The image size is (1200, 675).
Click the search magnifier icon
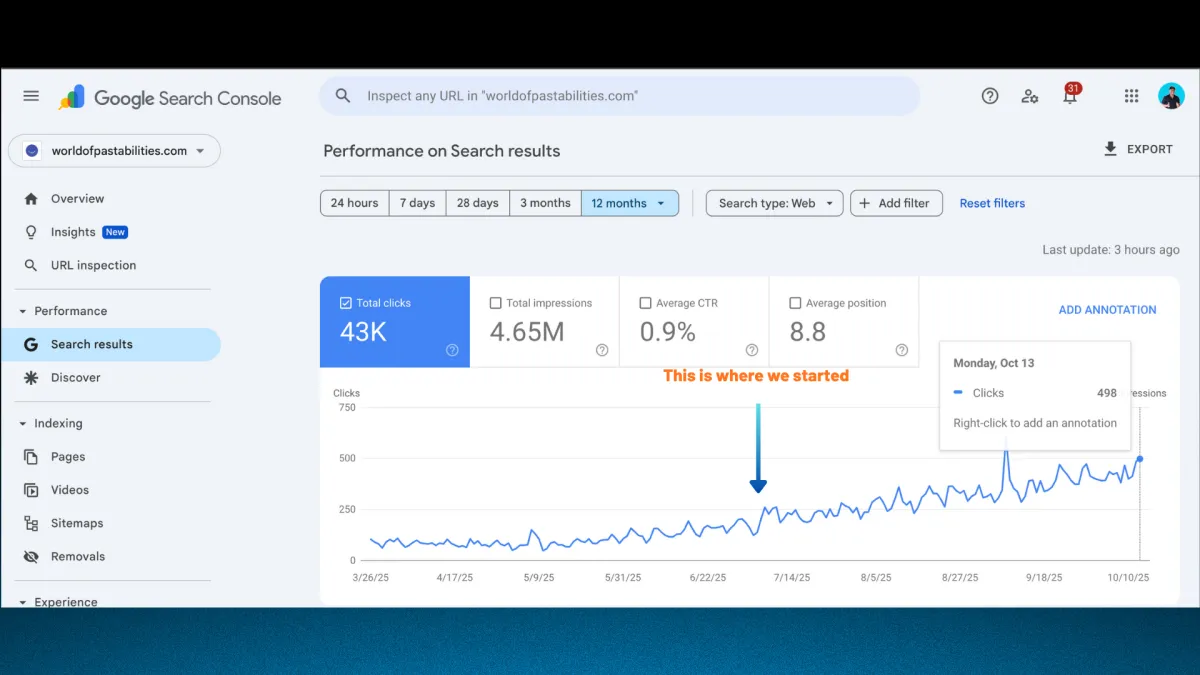point(343,96)
